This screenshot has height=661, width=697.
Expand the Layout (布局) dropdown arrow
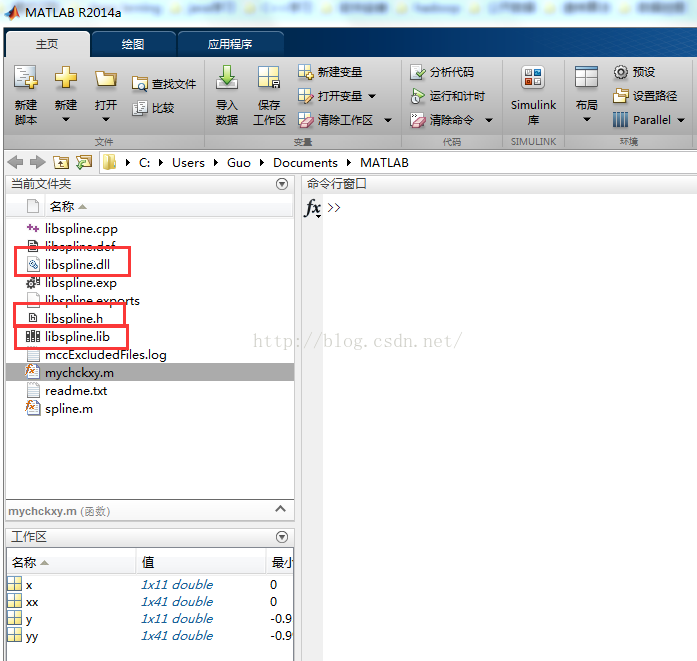pyautogui.click(x=587, y=120)
